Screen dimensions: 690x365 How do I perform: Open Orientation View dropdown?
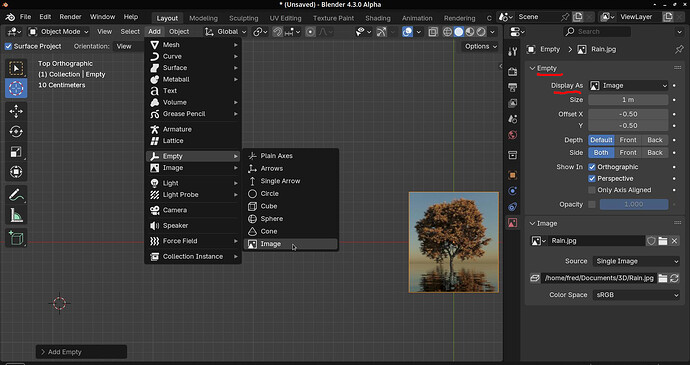[x=129, y=46]
